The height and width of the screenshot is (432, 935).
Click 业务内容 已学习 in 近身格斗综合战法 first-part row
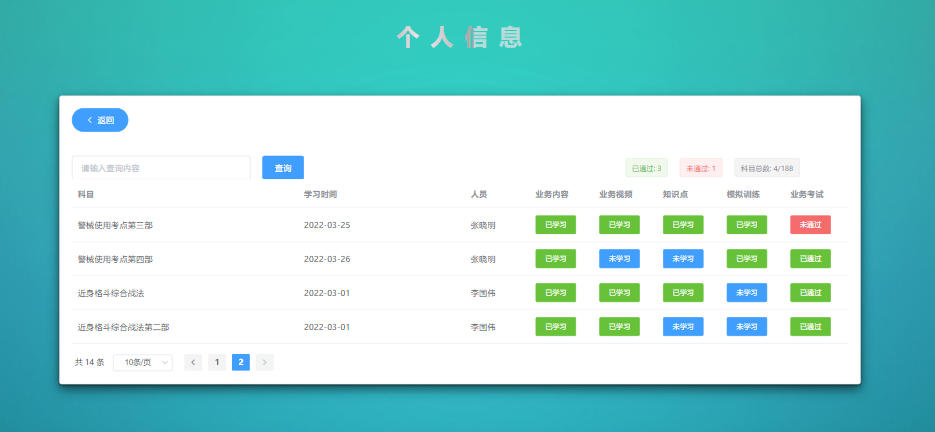[556, 293]
